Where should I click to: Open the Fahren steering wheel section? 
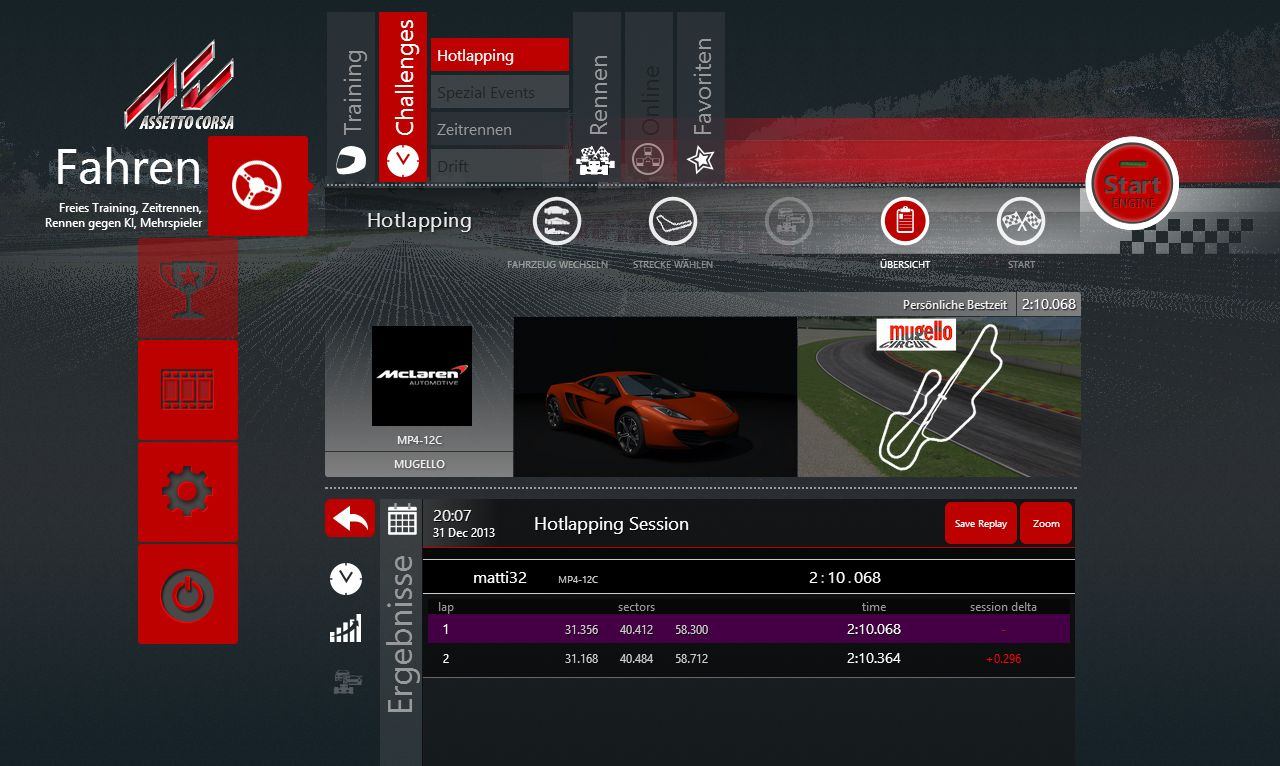[258, 186]
